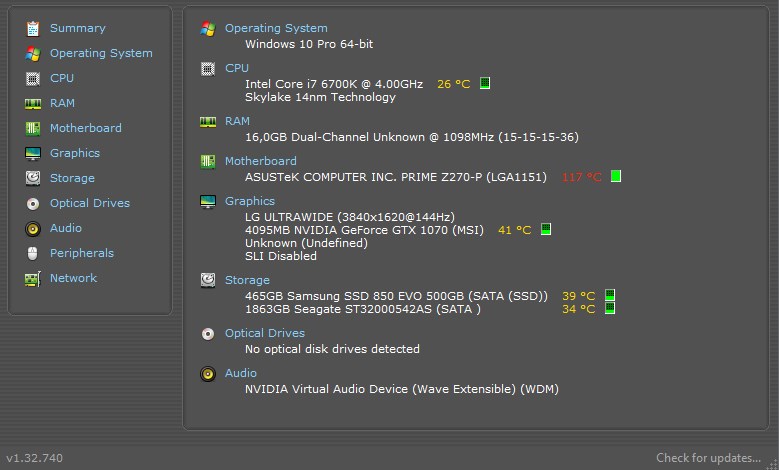Viewport: 779px width, 470px height.
Task: Click LG ULTRAWIDE (3840x1620@144Hz) line
Action: click(x=350, y=217)
